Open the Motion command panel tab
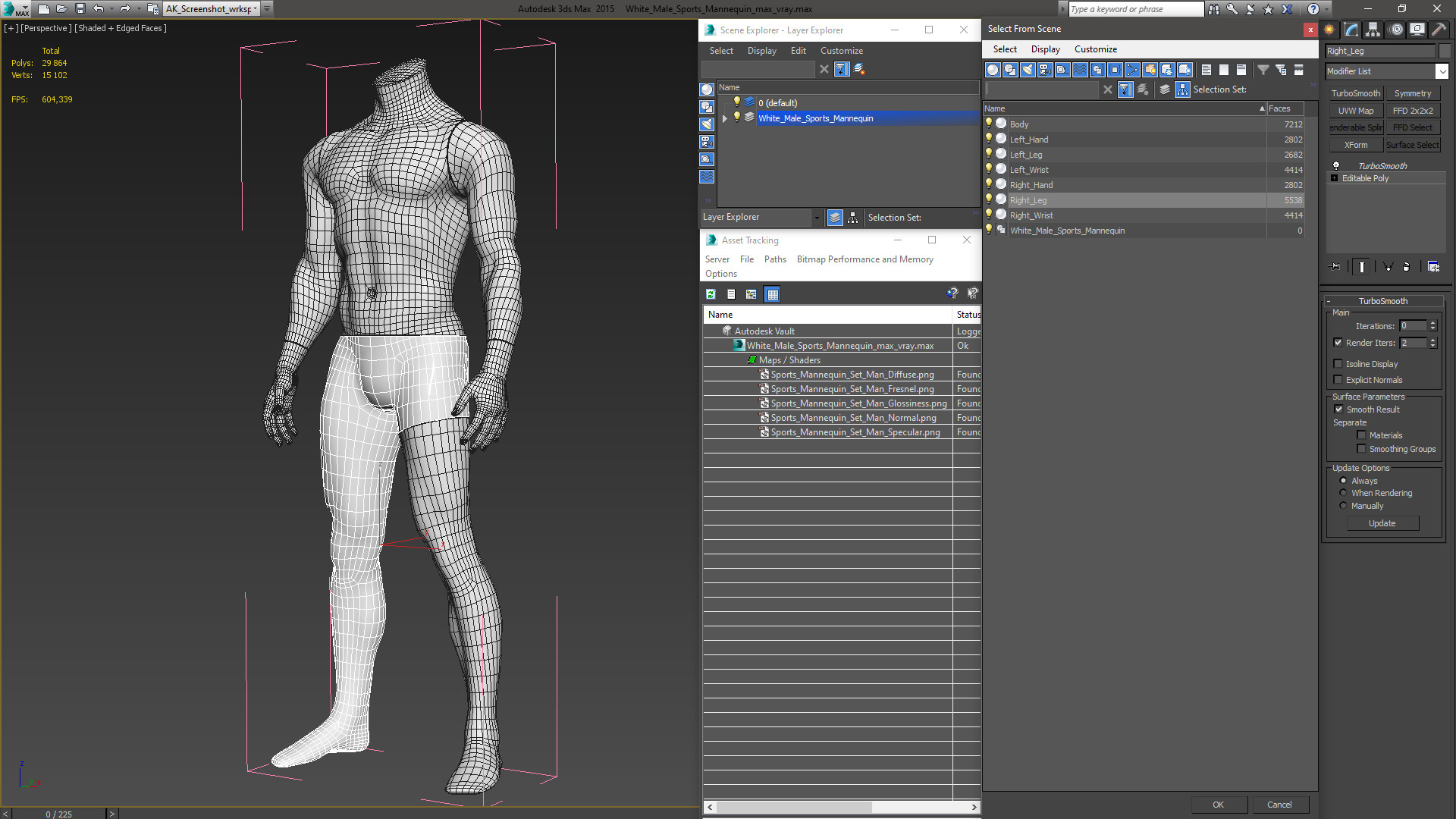Image resolution: width=1456 pixels, height=819 pixels. click(x=1395, y=30)
